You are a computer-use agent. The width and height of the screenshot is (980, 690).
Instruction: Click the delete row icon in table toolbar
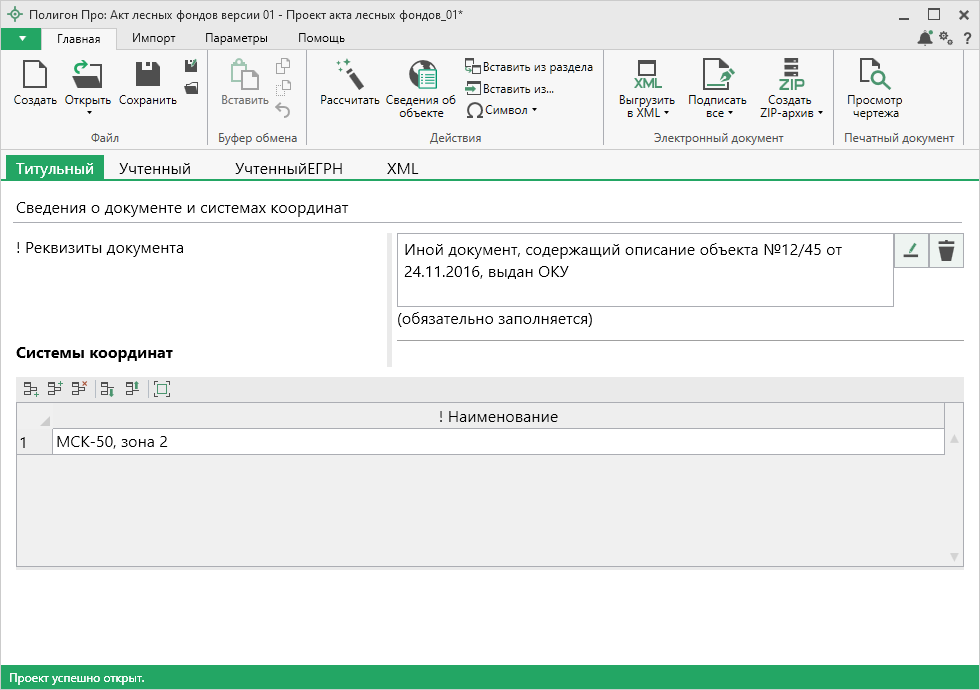(x=80, y=390)
